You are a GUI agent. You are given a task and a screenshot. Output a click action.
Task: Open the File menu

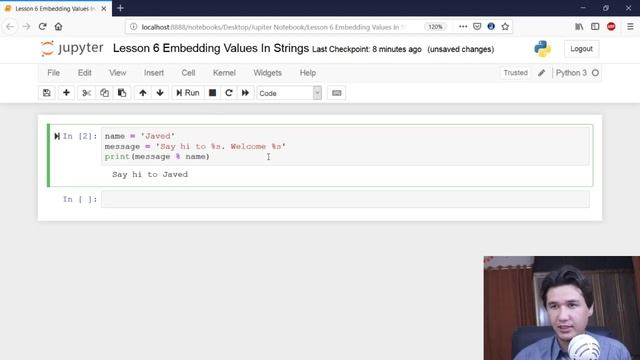point(53,73)
